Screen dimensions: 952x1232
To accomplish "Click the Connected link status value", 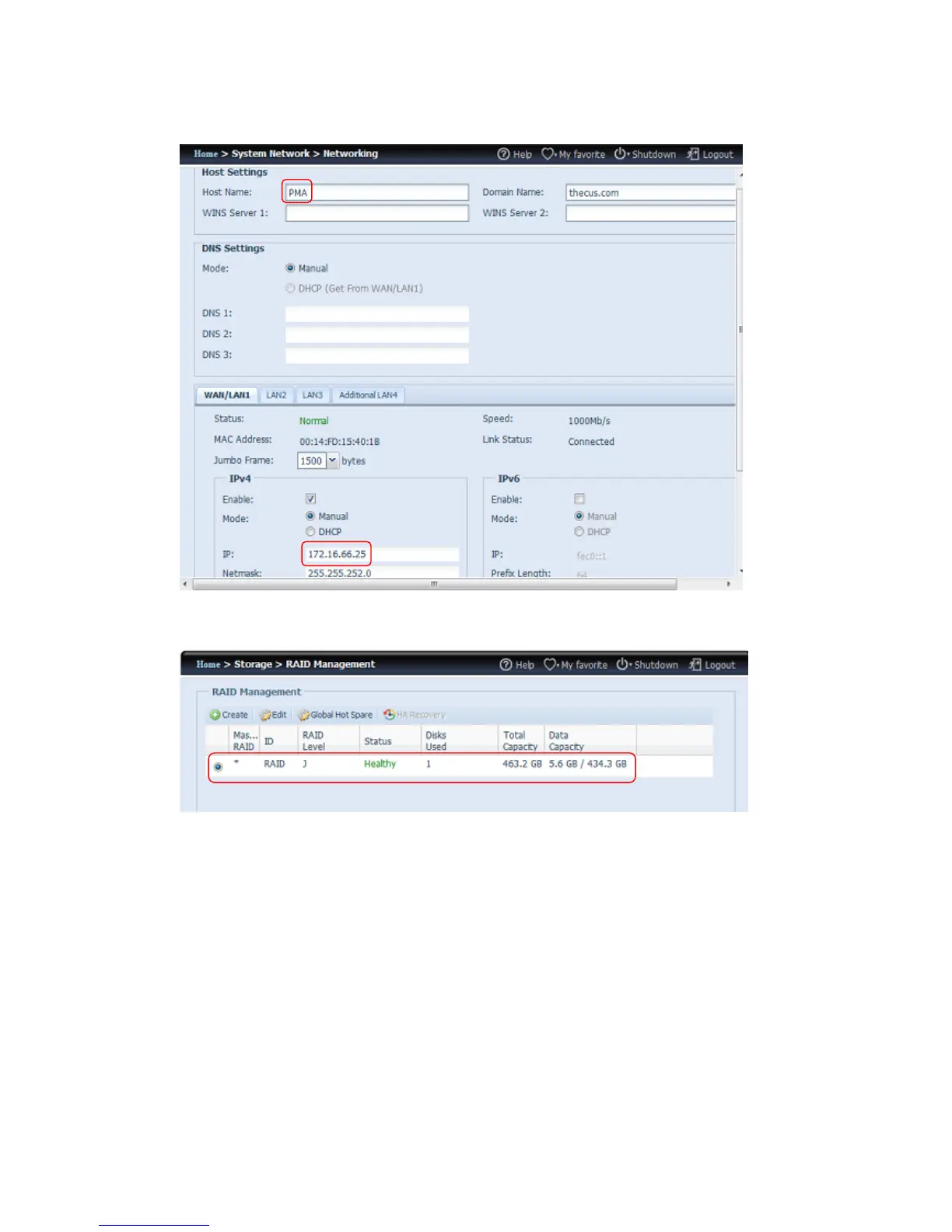I will (x=591, y=442).
